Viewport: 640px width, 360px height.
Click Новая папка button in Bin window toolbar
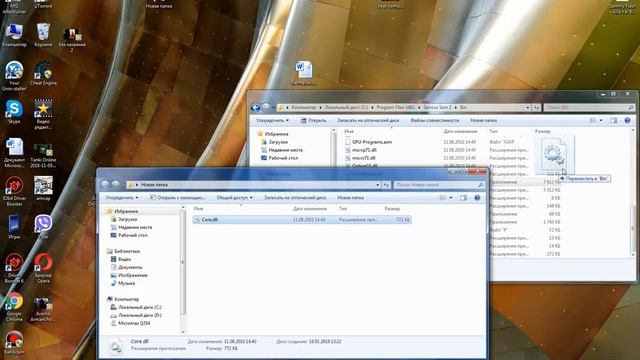coord(483,120)
